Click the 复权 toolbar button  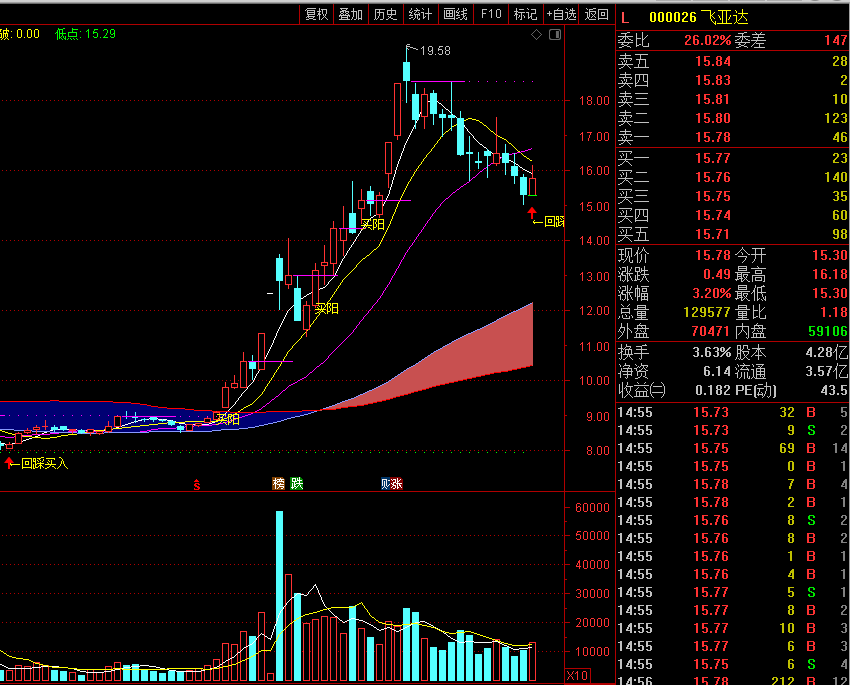pos(317,14)
